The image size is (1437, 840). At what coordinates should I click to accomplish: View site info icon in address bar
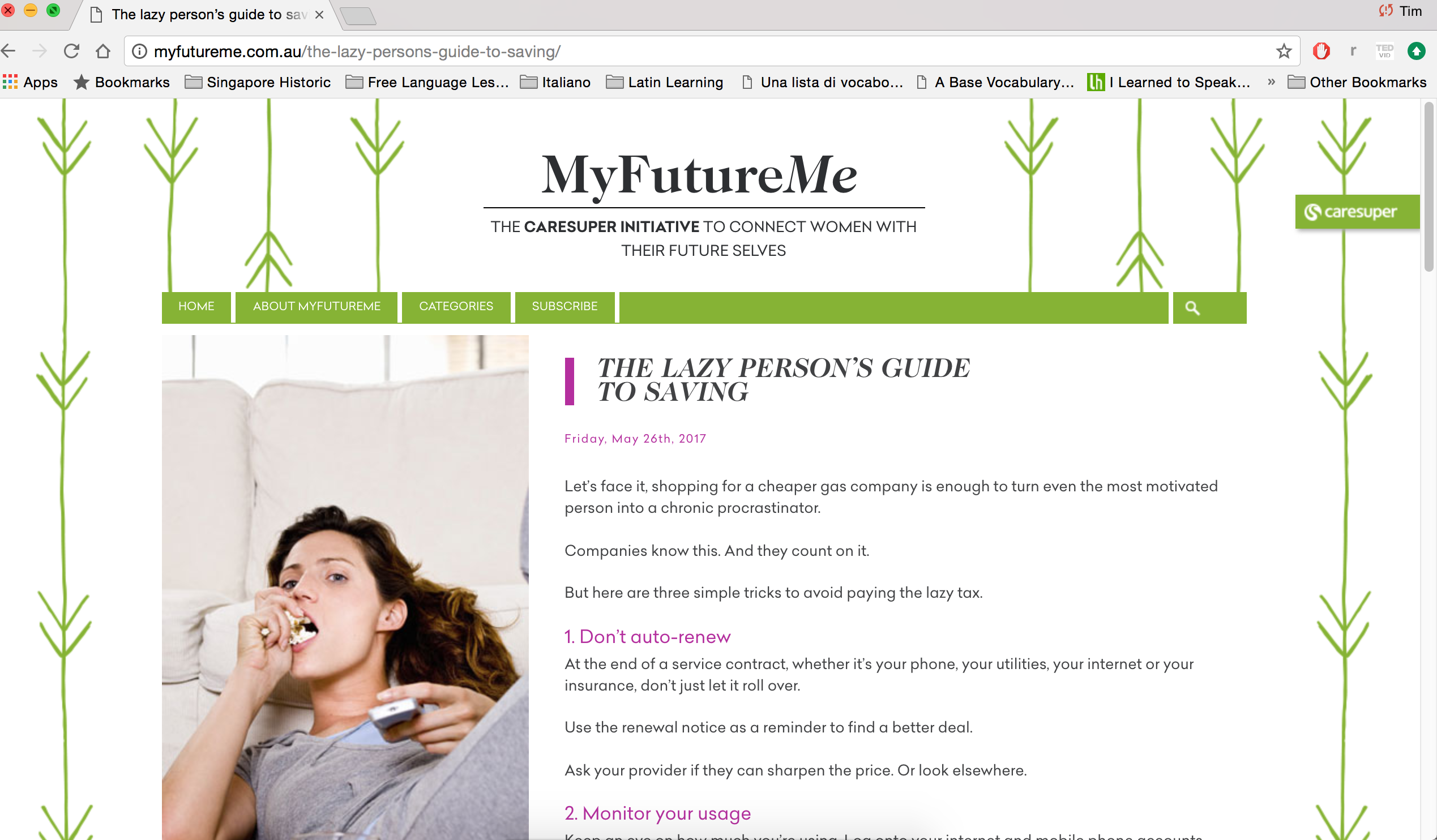(x=140, y=52)
